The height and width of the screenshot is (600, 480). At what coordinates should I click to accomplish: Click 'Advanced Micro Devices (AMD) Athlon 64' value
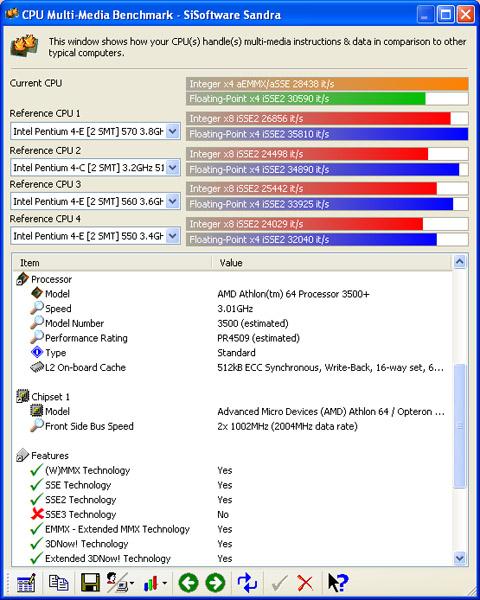[x=331, y=412]
